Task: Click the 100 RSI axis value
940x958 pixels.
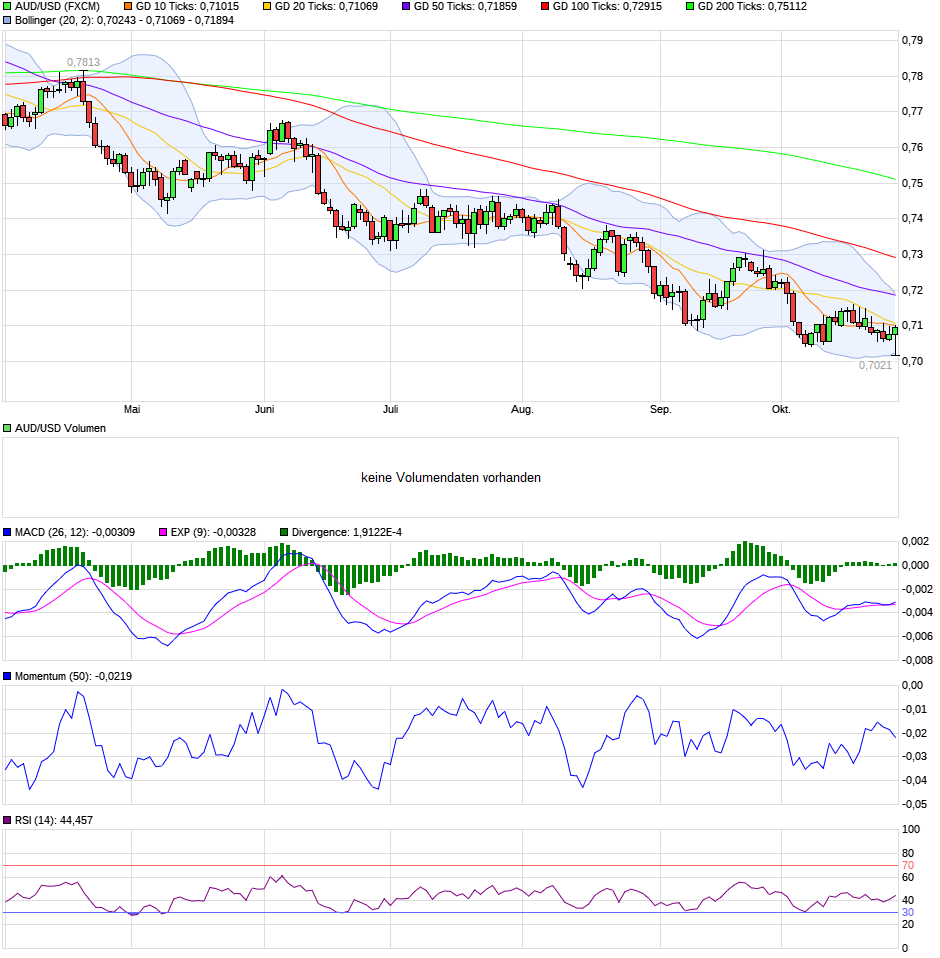Action: tap(911, 830)
